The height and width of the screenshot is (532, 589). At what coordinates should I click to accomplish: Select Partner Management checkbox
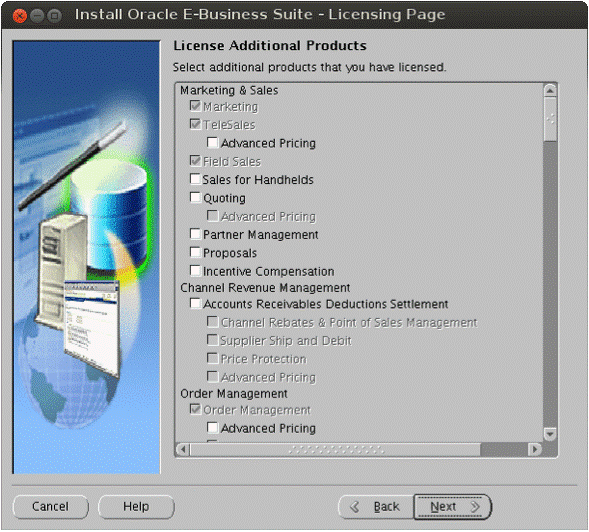[195, 234]
